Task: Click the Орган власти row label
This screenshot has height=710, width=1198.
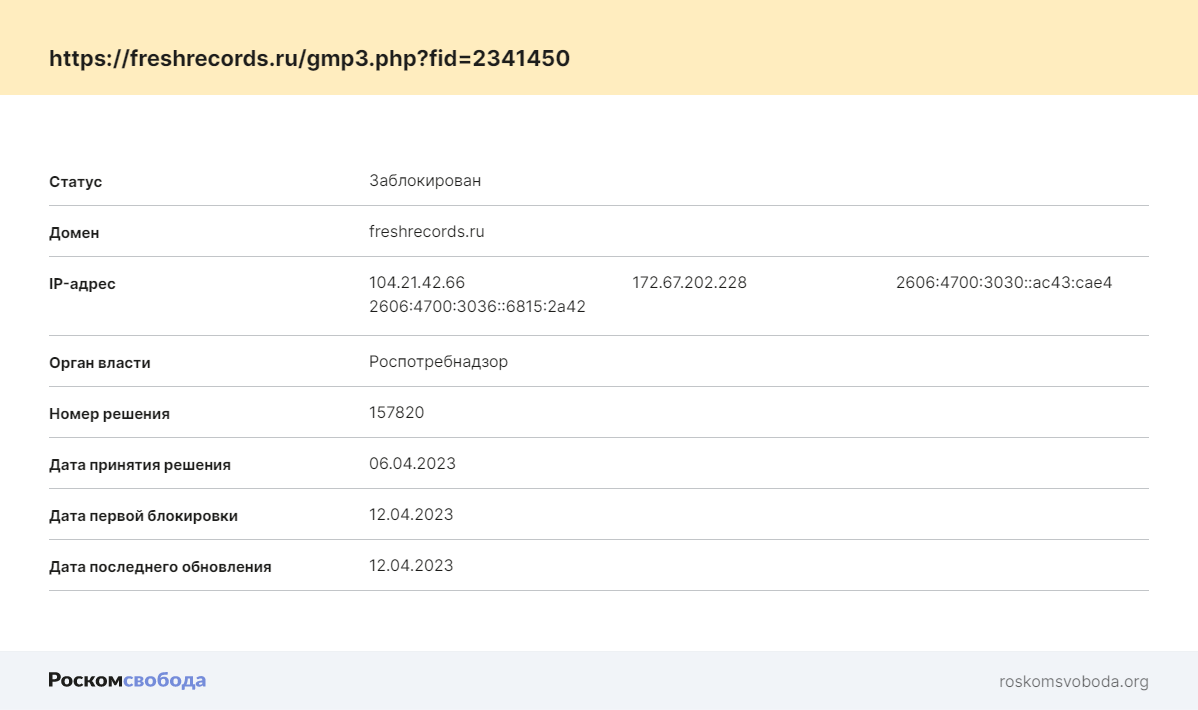Action: [100, 363]
